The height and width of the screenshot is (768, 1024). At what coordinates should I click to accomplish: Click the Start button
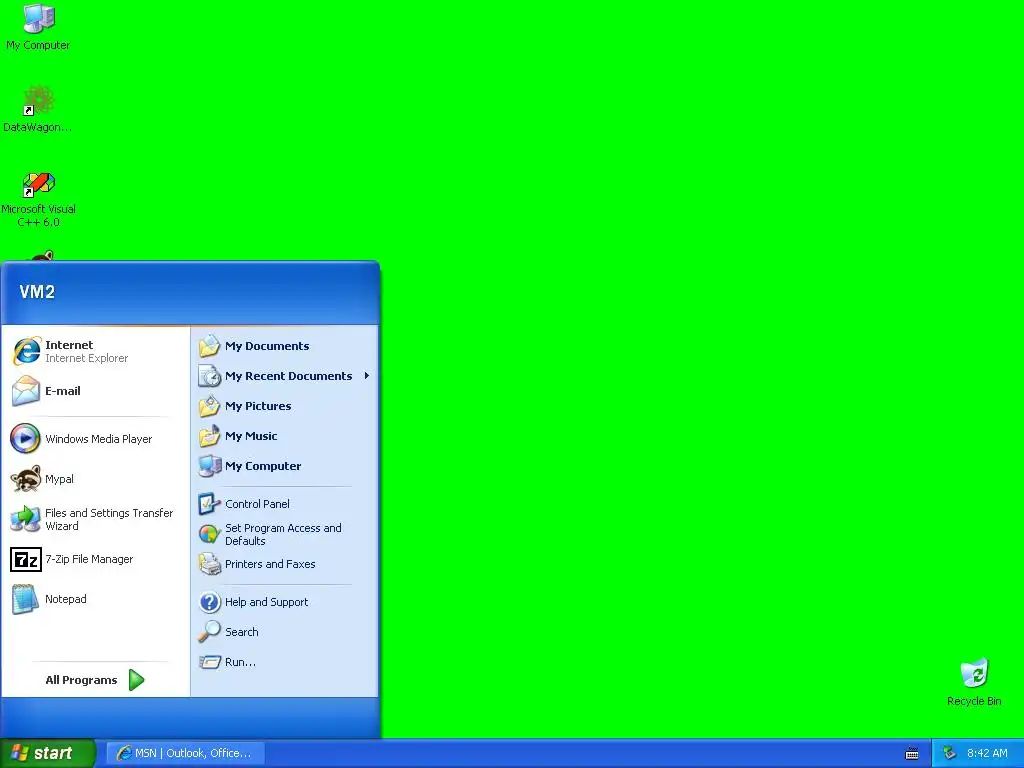coord(47,753)
